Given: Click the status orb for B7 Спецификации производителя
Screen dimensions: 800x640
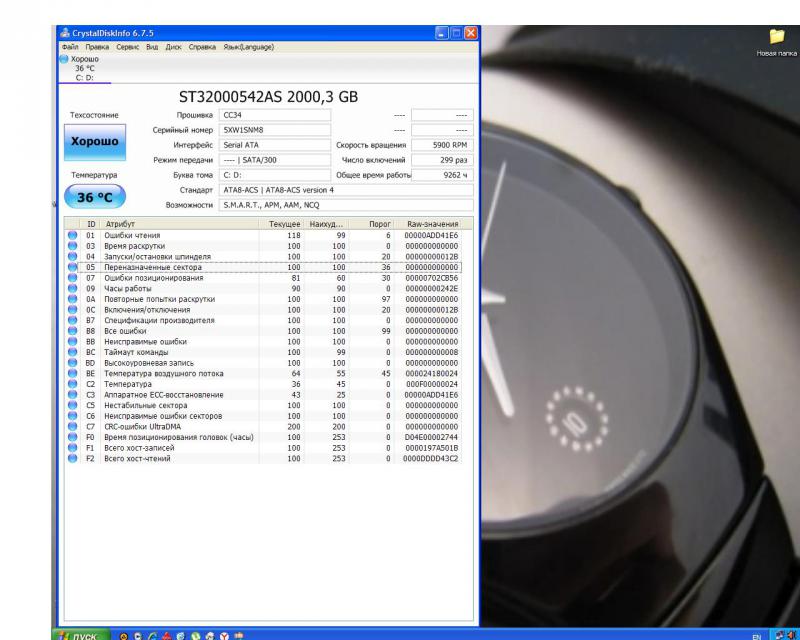Looking at the screenshot, I should click(72, 321).
